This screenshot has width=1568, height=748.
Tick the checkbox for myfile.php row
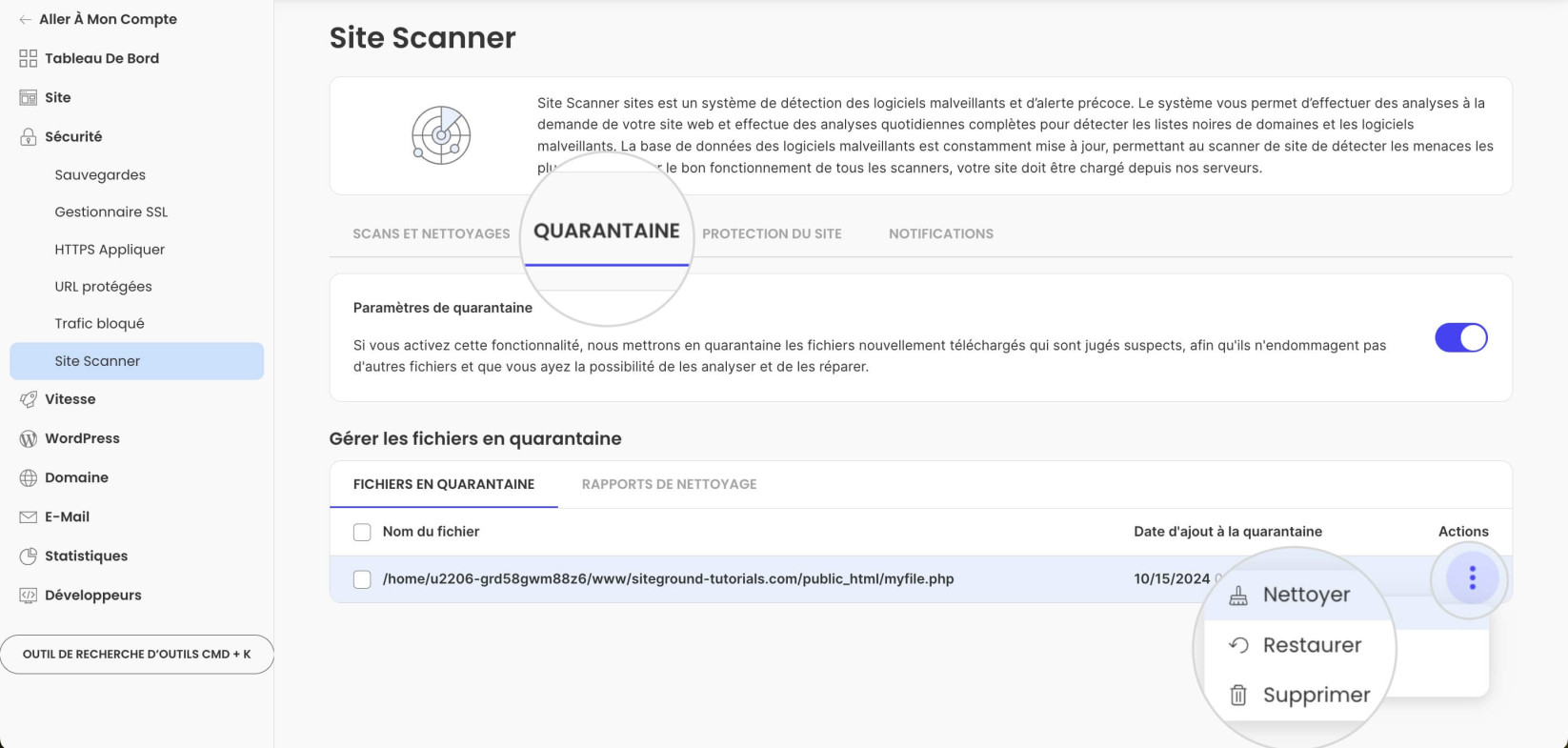[362, 579]
